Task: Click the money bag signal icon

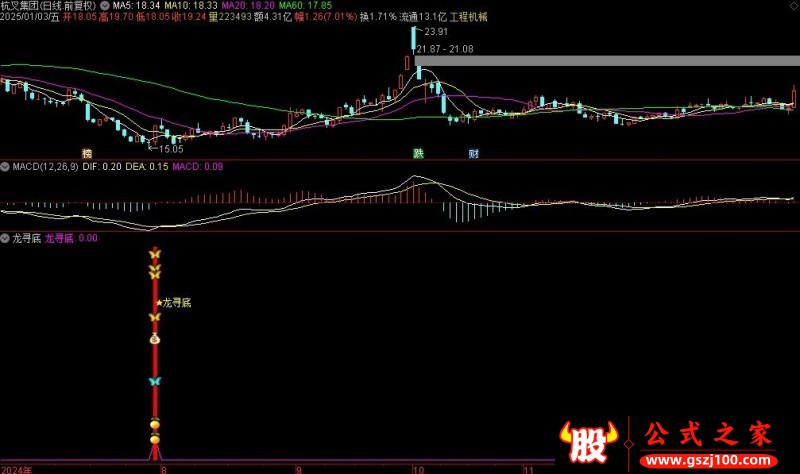Action: point(155,338)
